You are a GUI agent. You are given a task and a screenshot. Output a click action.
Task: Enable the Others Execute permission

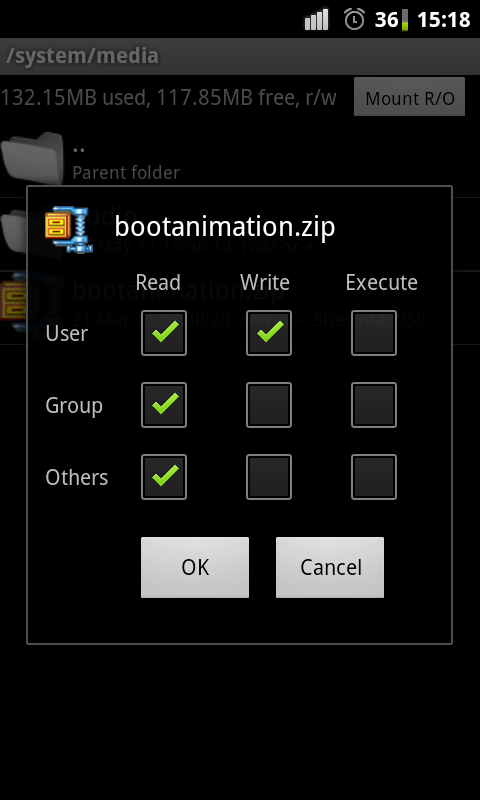coord(374,477)
